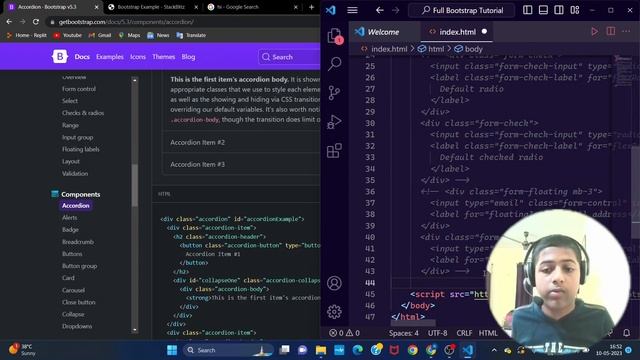The height and width of the screenshot is (360, 640).
Task: Open the Run and Debug icon
Action: pos(334,122)
